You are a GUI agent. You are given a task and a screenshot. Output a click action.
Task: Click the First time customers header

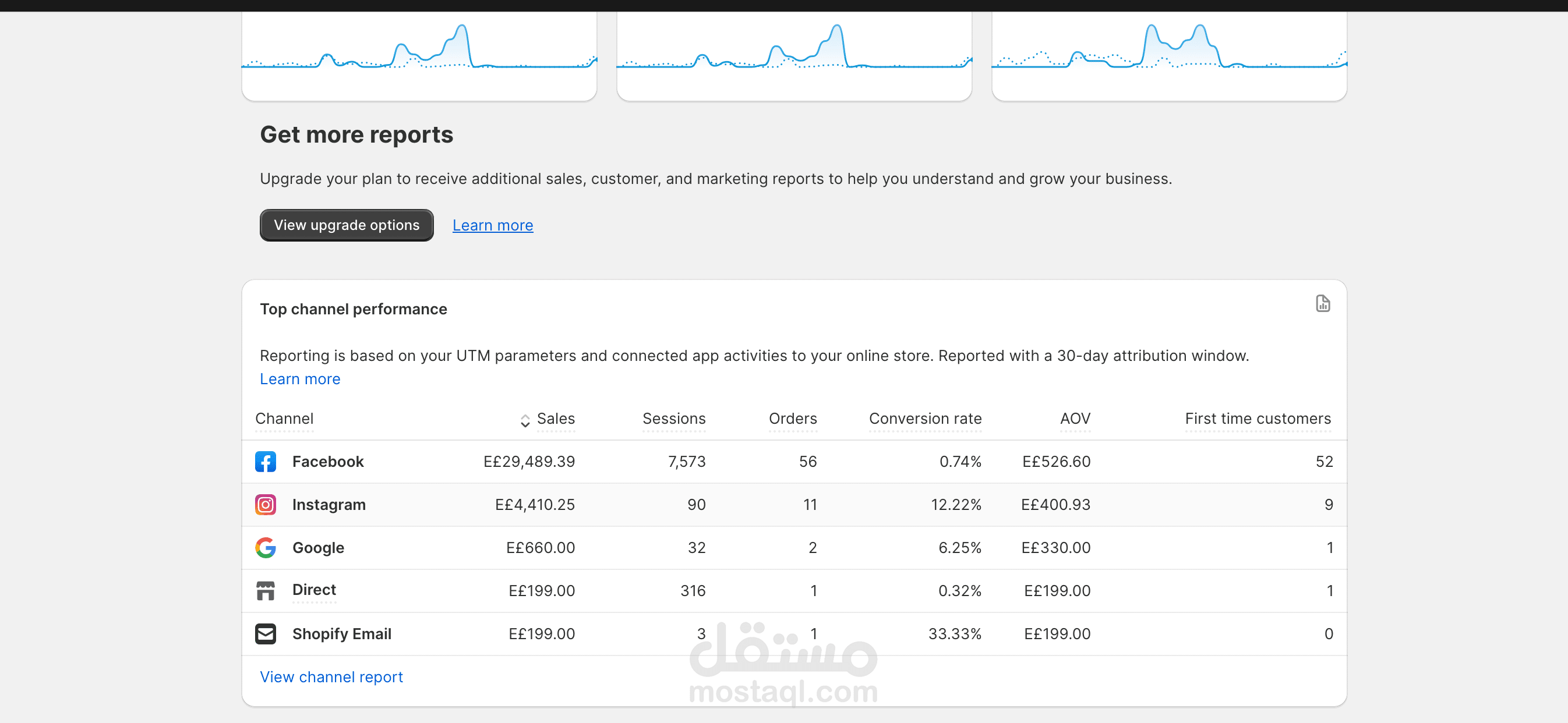pos(1257,419)
